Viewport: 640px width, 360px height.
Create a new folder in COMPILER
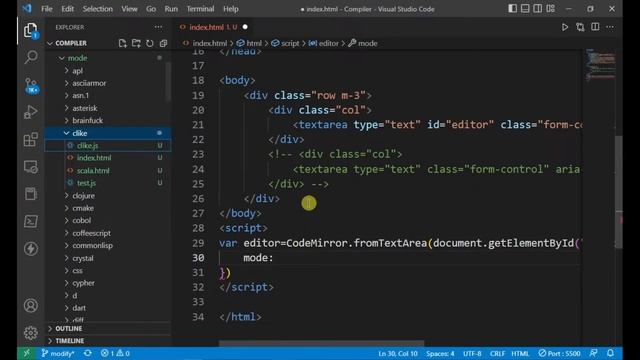coord(136,43)
